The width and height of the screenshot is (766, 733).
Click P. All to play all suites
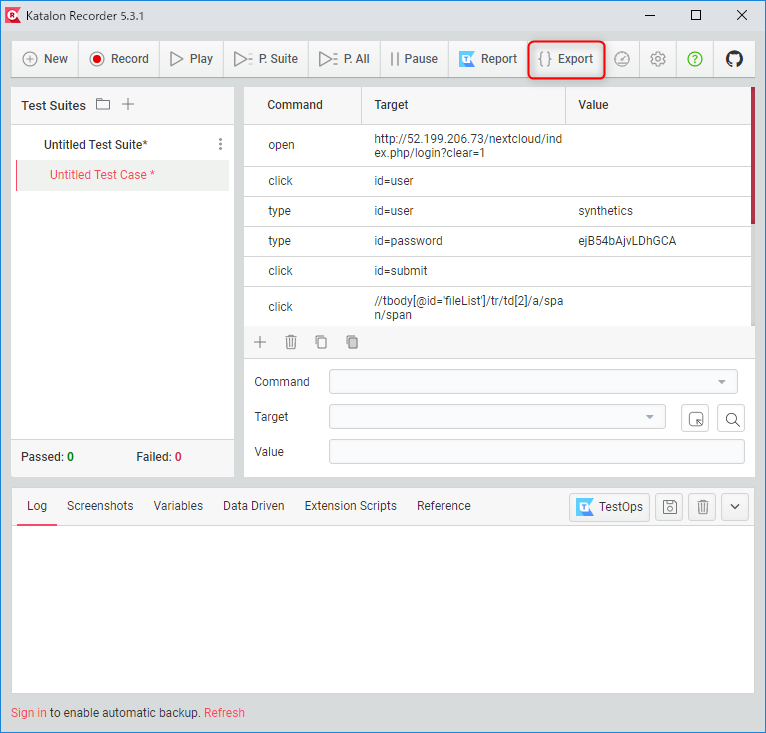coord(344,59)
